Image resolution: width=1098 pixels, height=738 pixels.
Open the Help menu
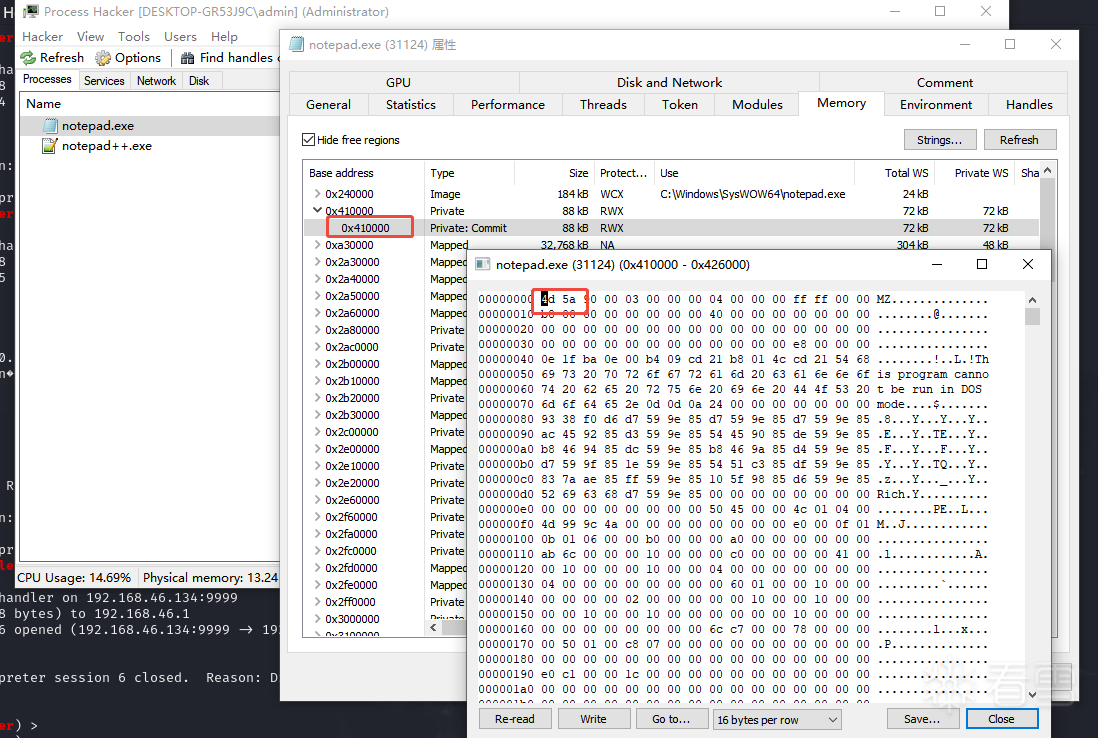224,36
